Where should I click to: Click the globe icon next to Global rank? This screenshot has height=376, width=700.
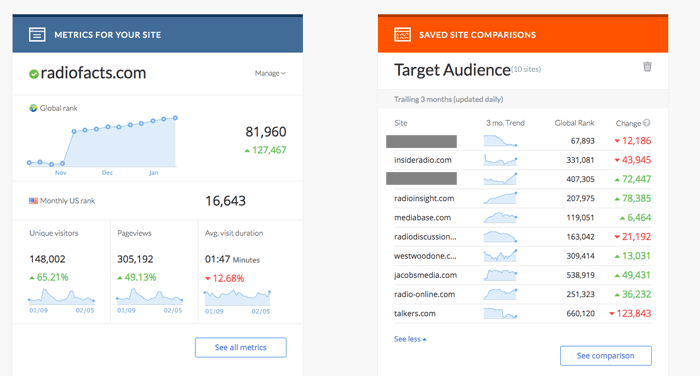(x=33, y=108)
